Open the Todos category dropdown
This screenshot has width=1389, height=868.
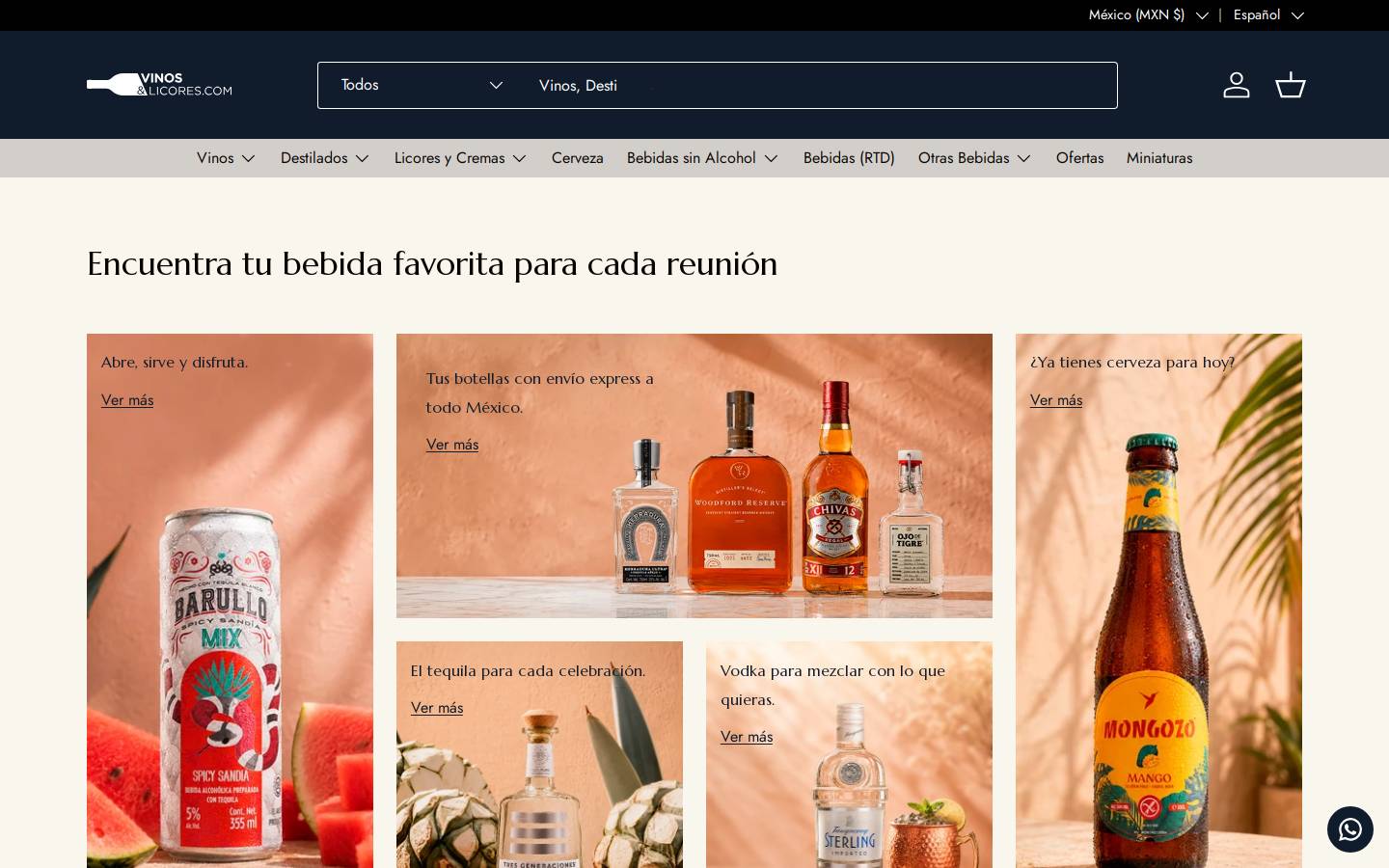[x=422, y=85]
